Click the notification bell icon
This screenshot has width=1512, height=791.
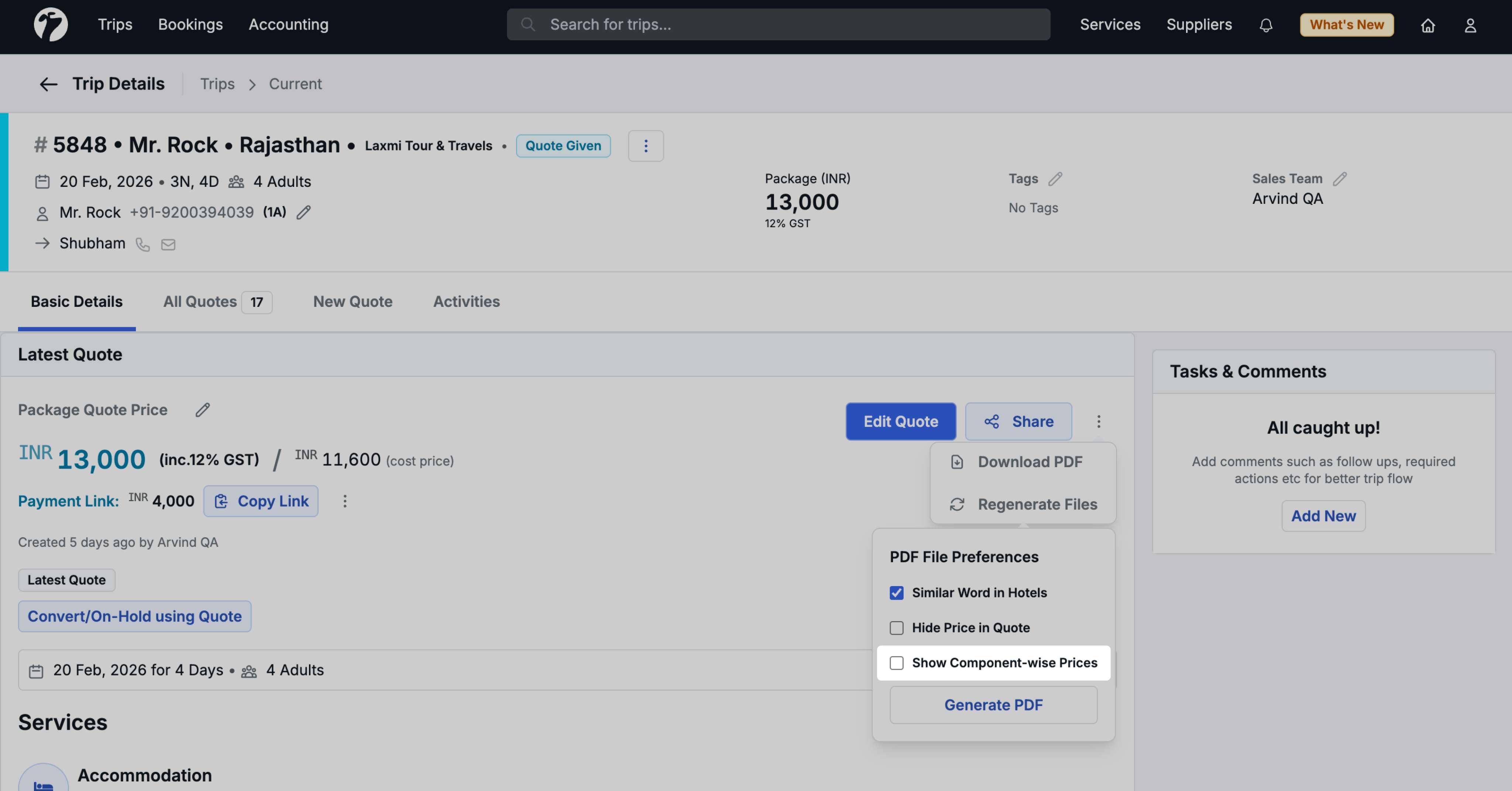(1265, 25)
